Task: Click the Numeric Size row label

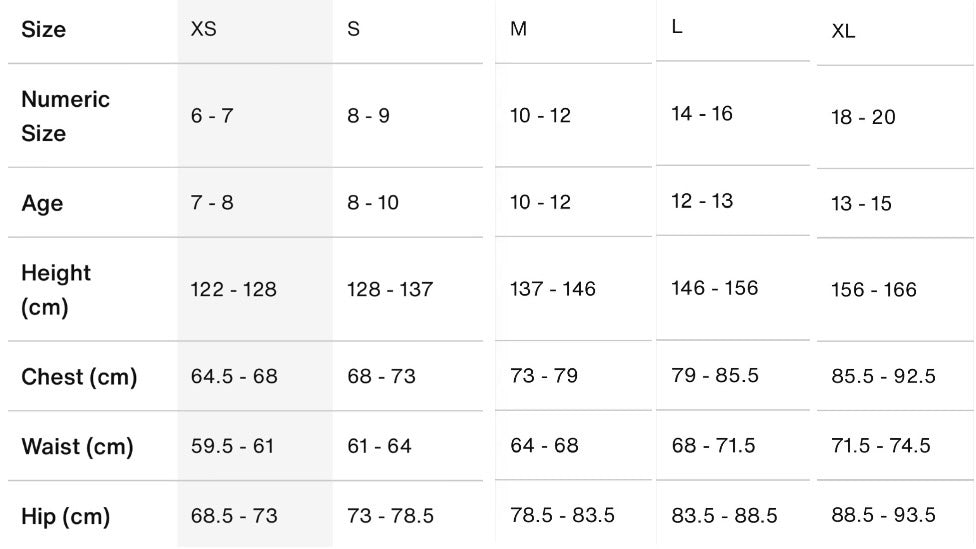Action: coord(65,116)
